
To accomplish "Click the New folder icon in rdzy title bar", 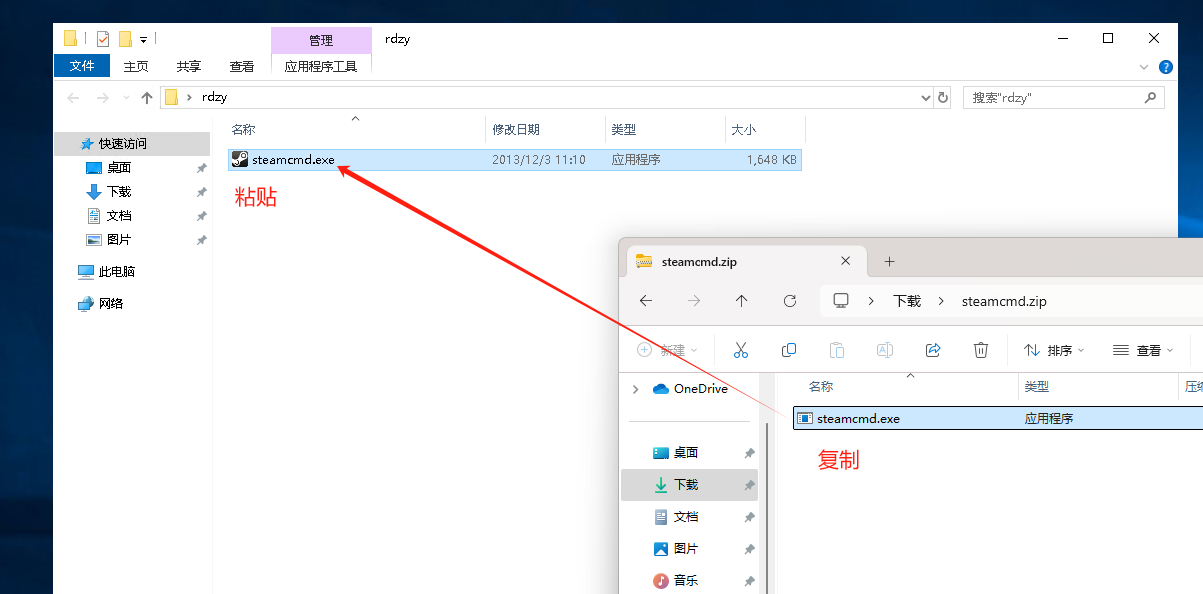I will [x=125, y=39].
